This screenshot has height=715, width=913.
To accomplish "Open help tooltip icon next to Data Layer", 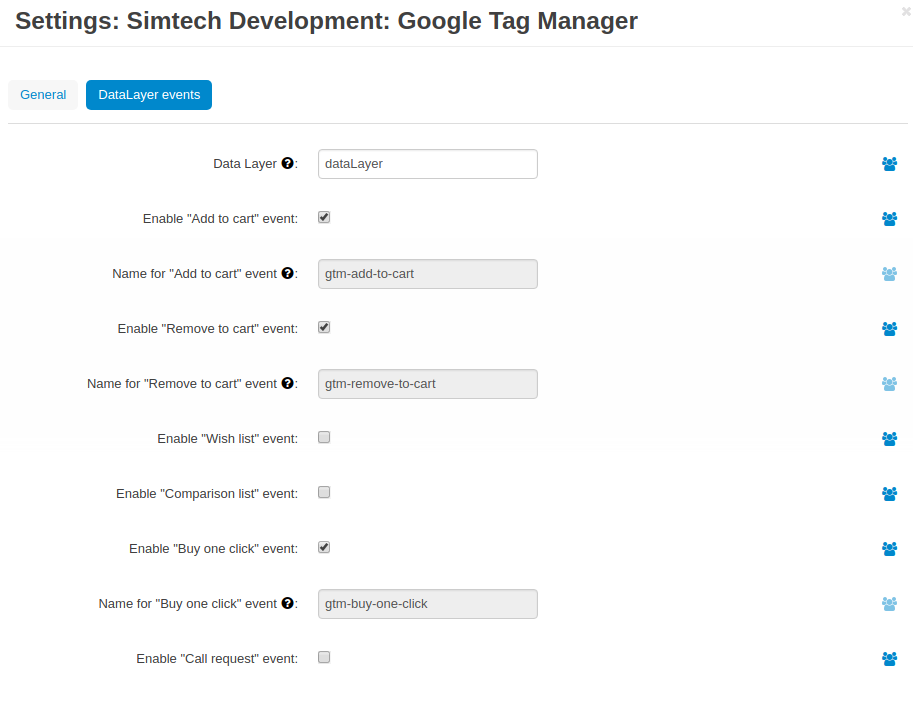I will pos(287,163).
